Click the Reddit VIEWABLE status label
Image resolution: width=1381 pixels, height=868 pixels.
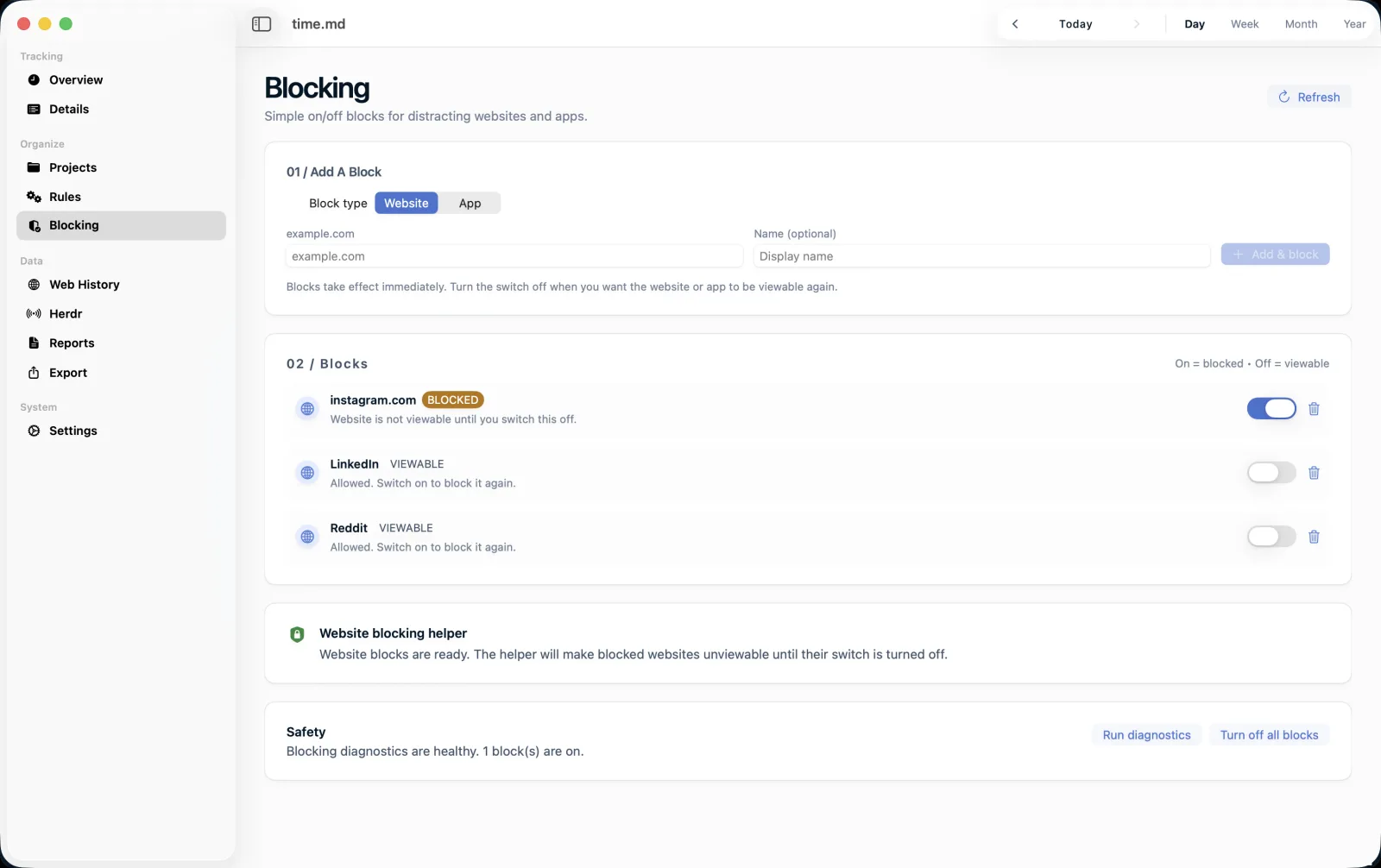tap(406, 528)
